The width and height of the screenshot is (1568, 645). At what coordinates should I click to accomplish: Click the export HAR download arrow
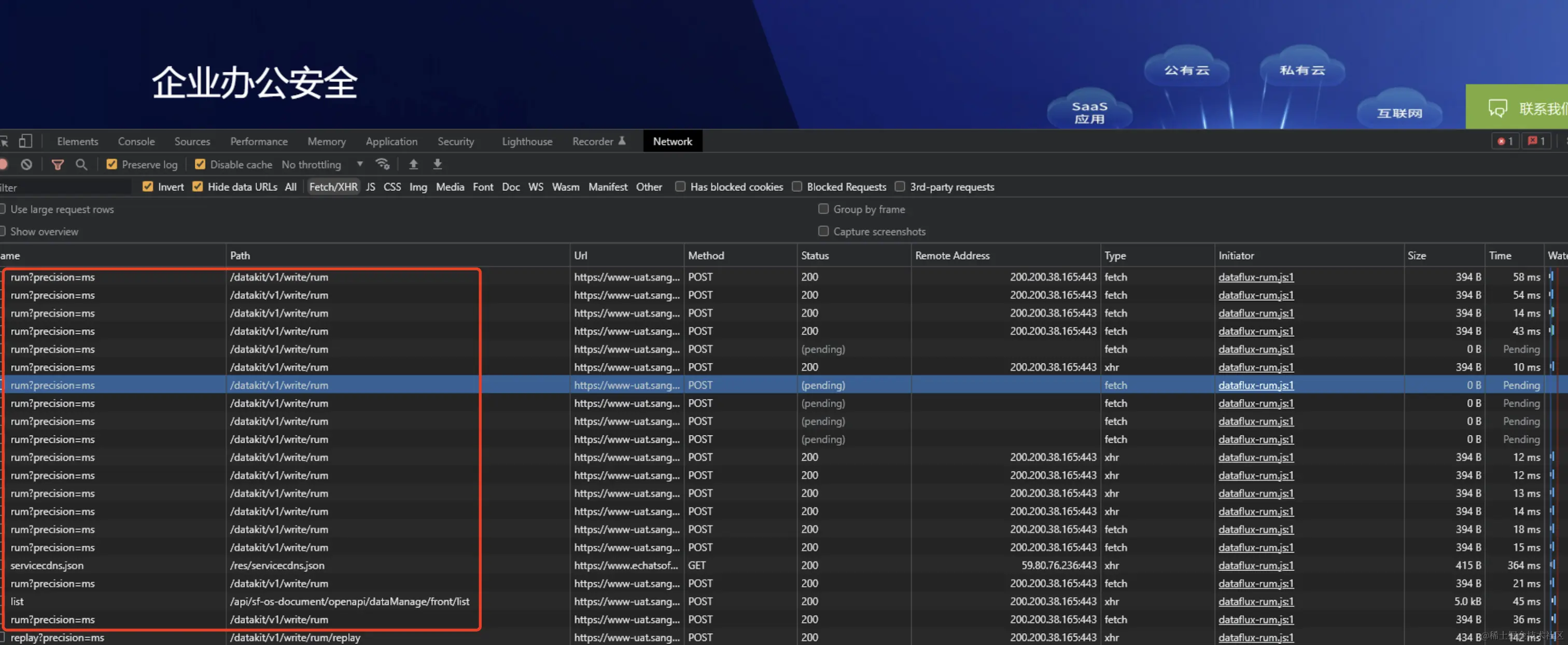437,164
